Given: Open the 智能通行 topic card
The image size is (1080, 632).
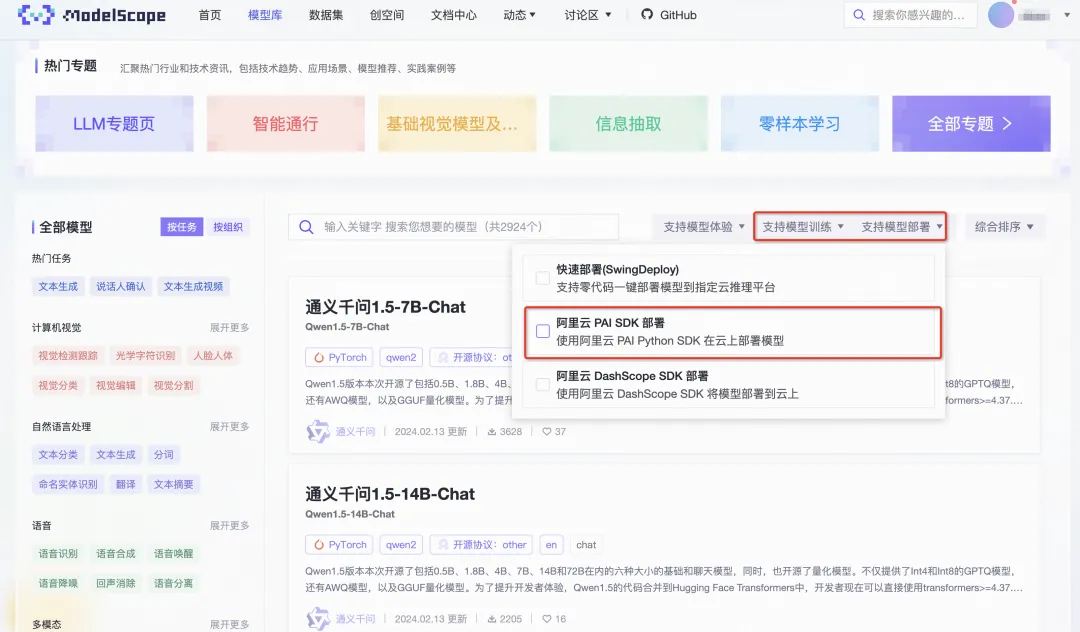Looking at the screenshot, I should [x=285, y=123].
